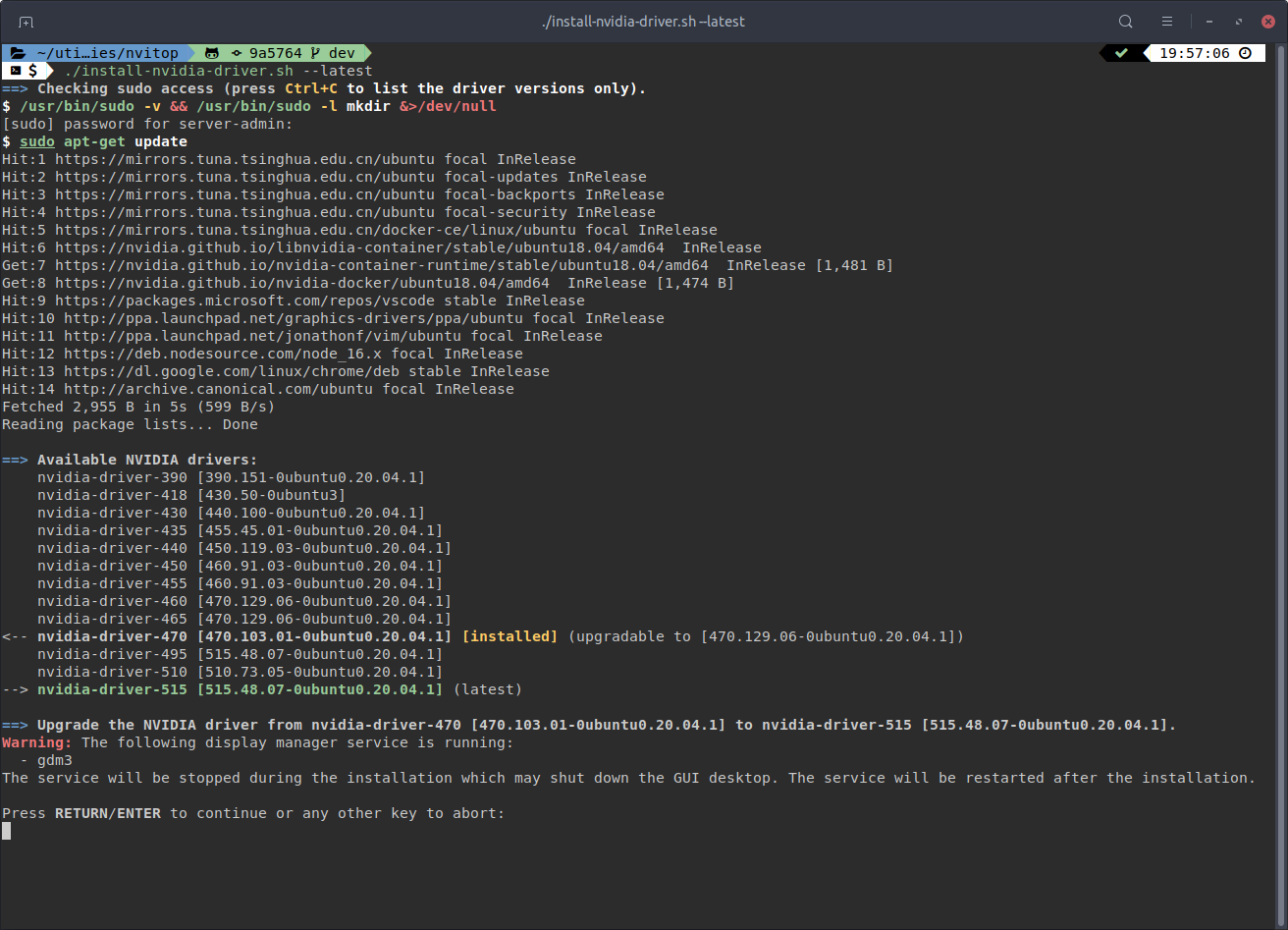Click the green checkmark status icon
Screen dimensions: 1288x930
tap(1121, 53)
